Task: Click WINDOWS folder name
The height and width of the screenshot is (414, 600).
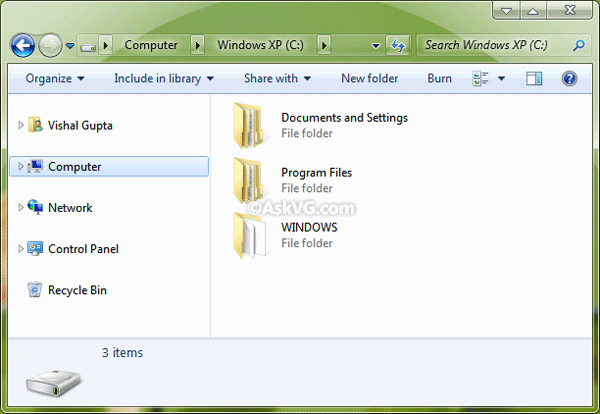Action: click(309, 227)
